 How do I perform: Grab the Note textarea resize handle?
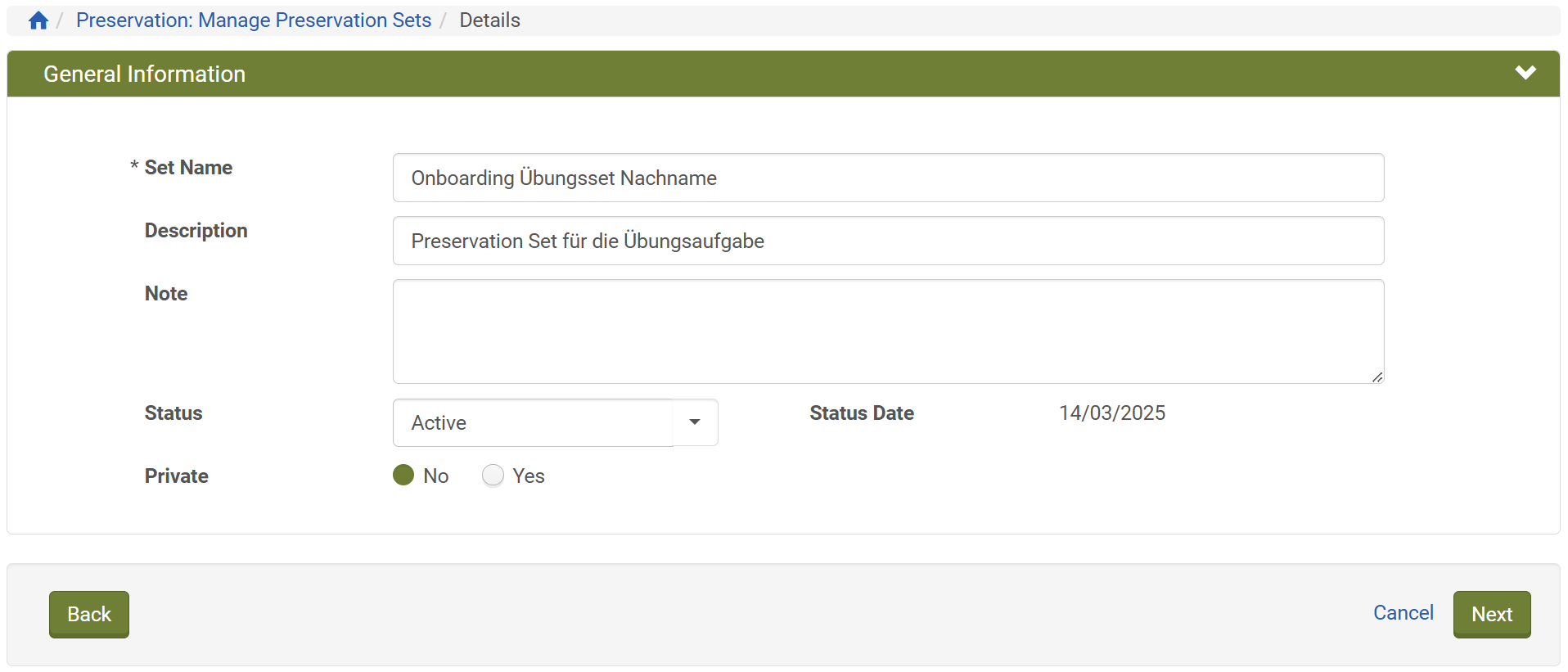click(1377, 377)
